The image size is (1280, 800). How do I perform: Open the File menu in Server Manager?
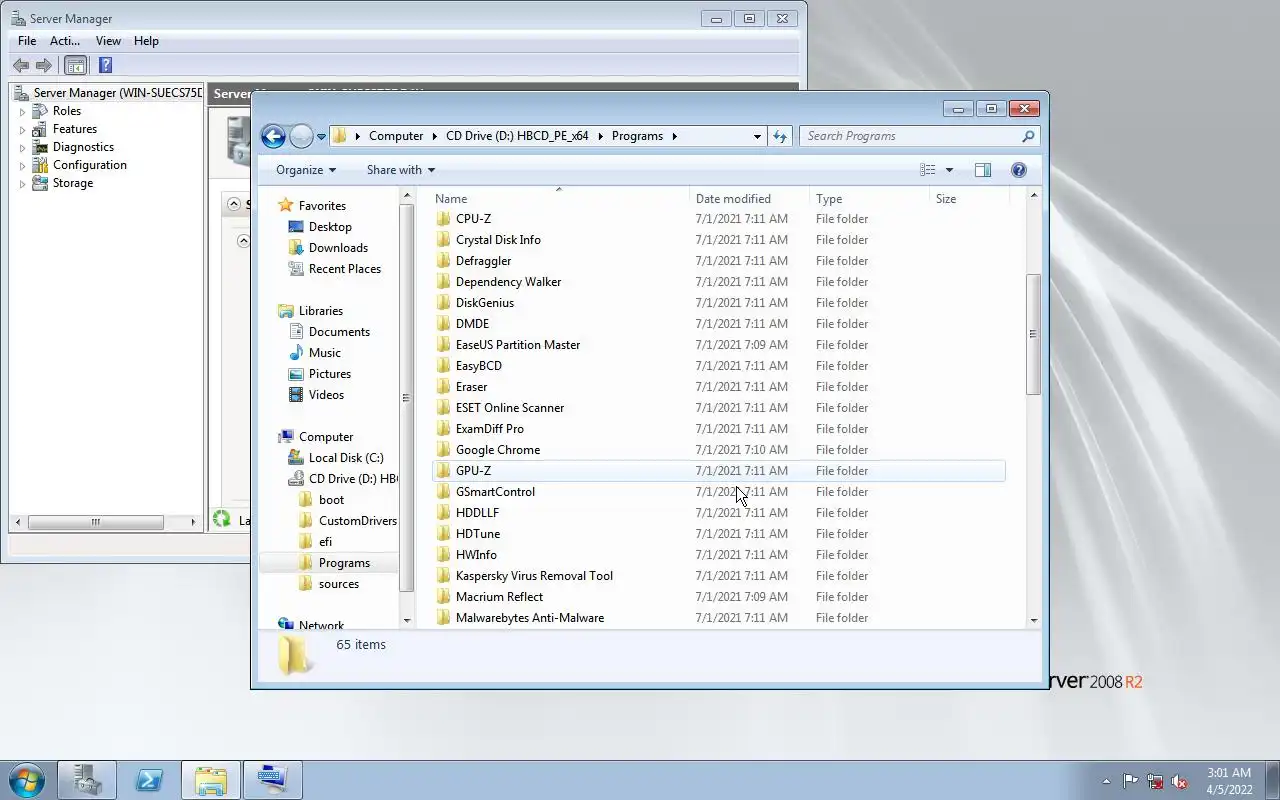tap(27, 41)
